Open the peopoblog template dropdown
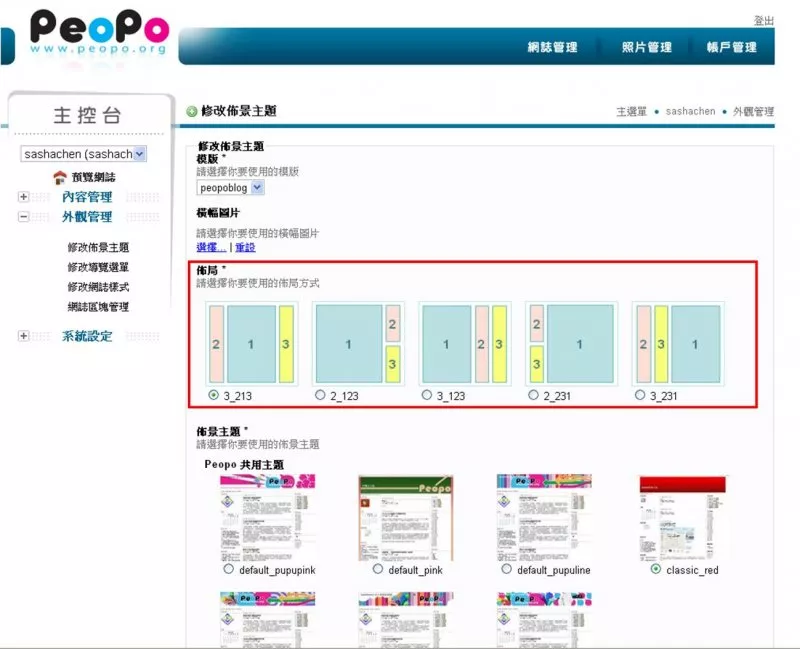The height and width of the screenshot is (649, 800). point(257,187)
